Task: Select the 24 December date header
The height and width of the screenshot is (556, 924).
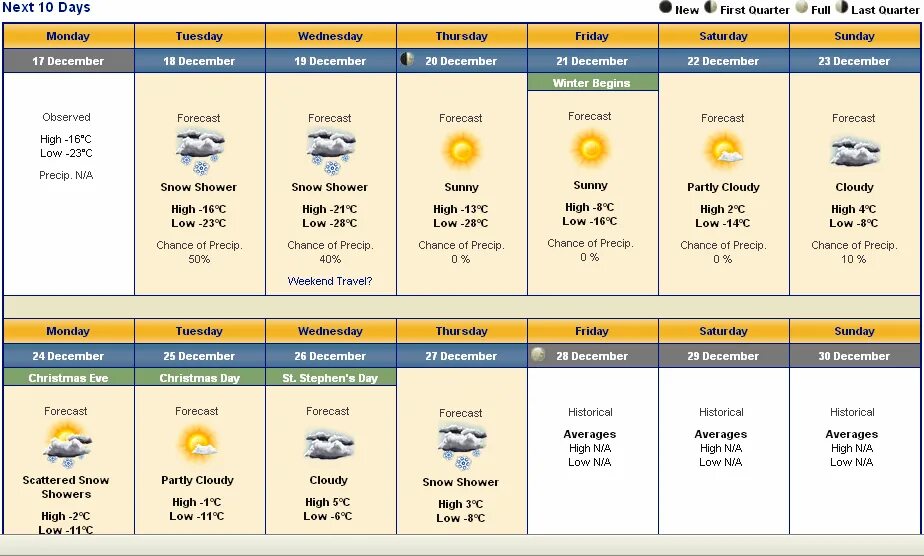Action: 68,356
